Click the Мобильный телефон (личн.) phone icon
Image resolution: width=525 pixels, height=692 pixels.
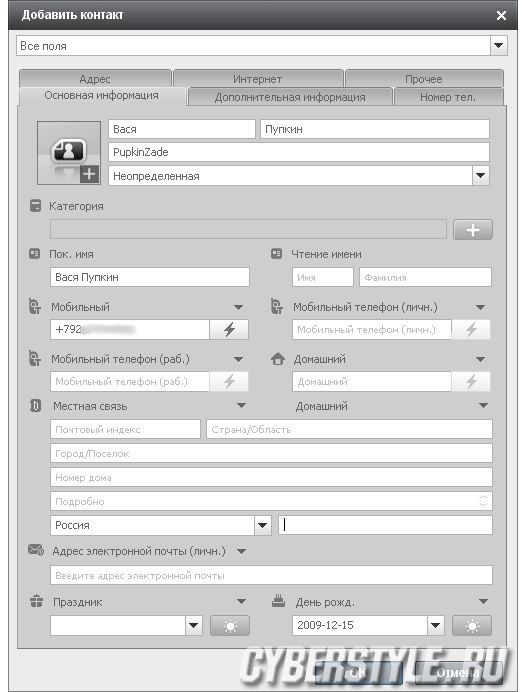point(277,306)
